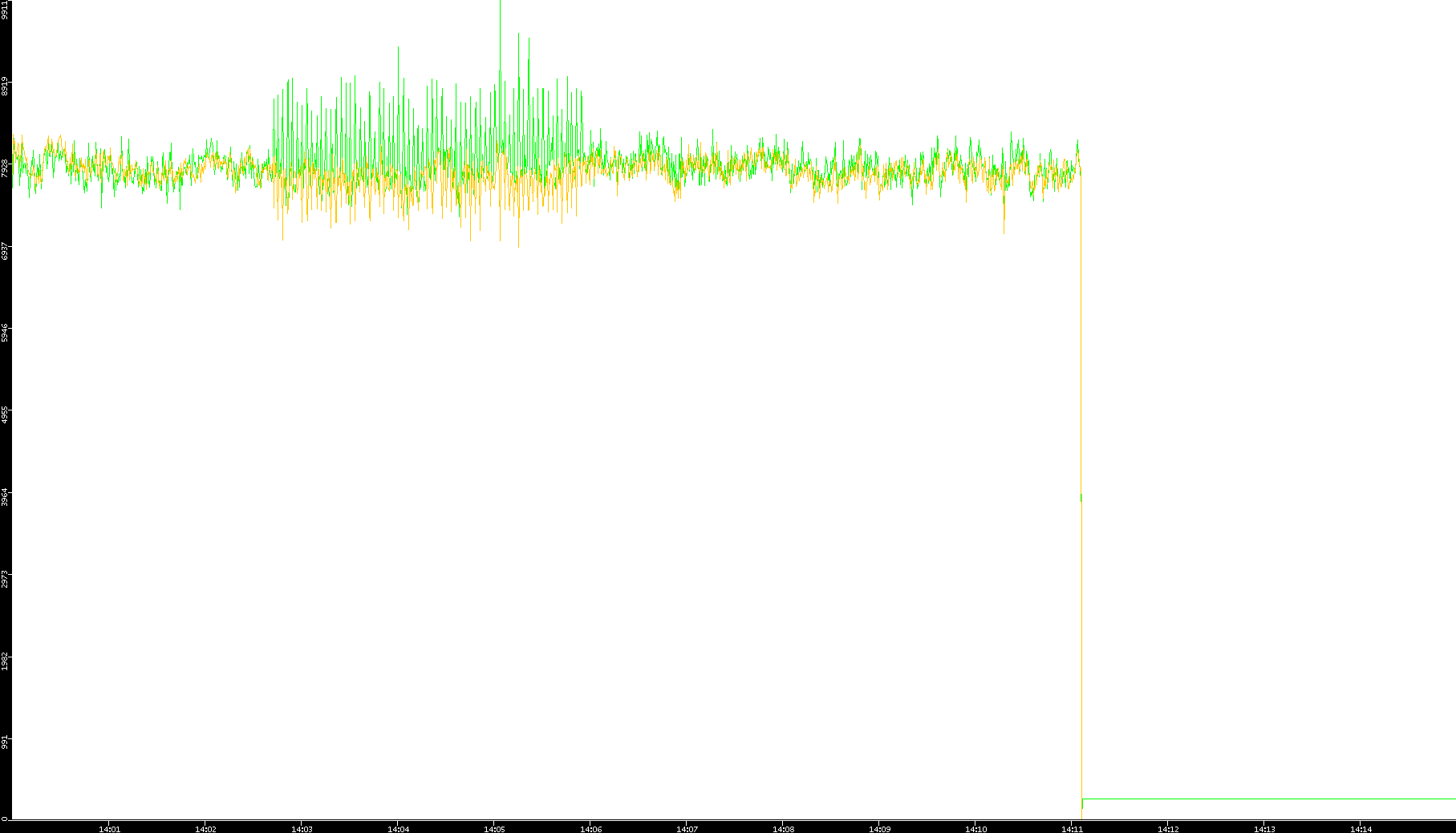Click the 8919 value axis label
Image resolution: width=1456 pixels, height=833 pixels.
[x=5, y=85]
